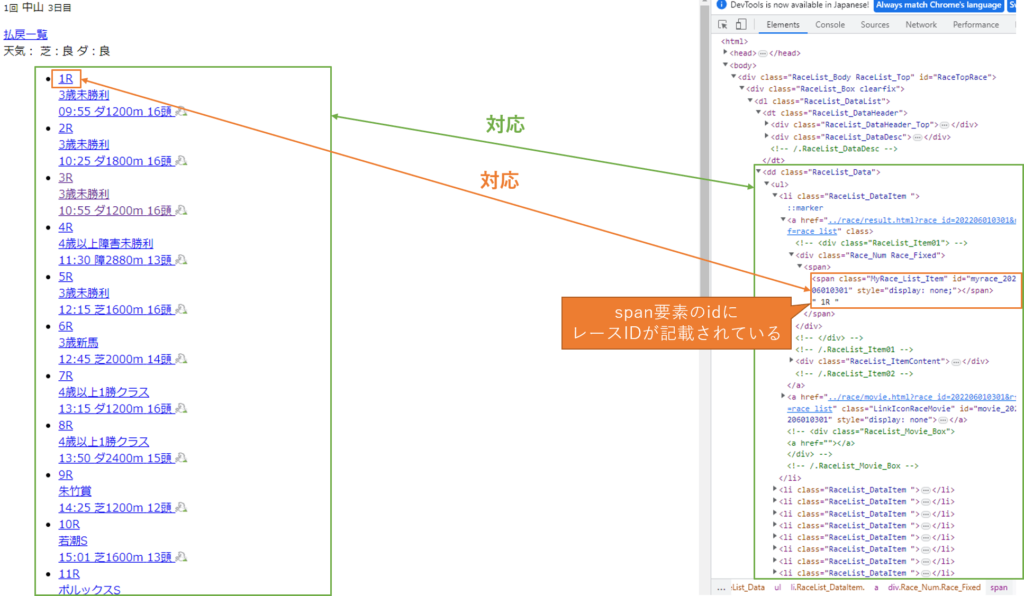
Task: Open the Sources tab
Action: (x=874, y=25)
